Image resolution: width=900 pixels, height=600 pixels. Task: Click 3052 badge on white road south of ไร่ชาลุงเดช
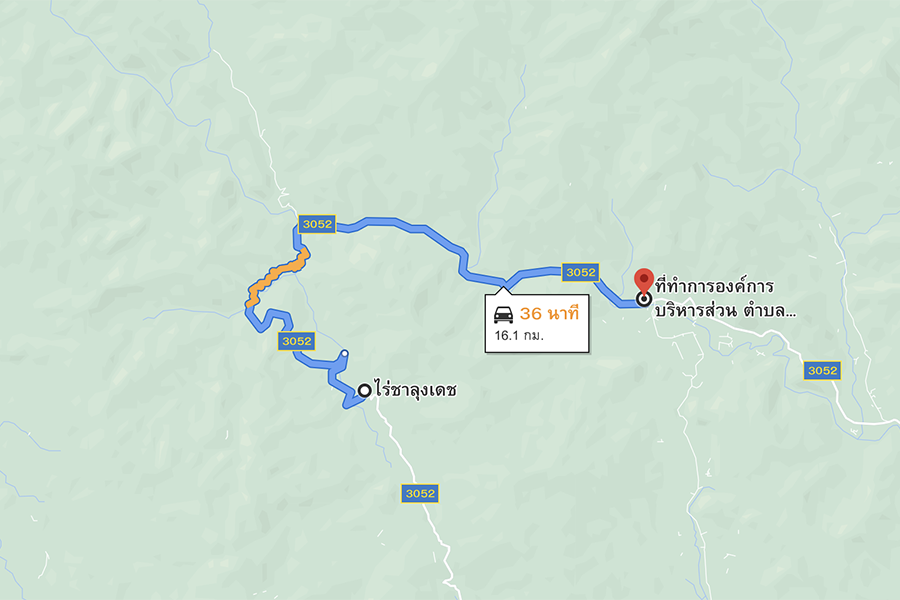(x=420, y=493)
